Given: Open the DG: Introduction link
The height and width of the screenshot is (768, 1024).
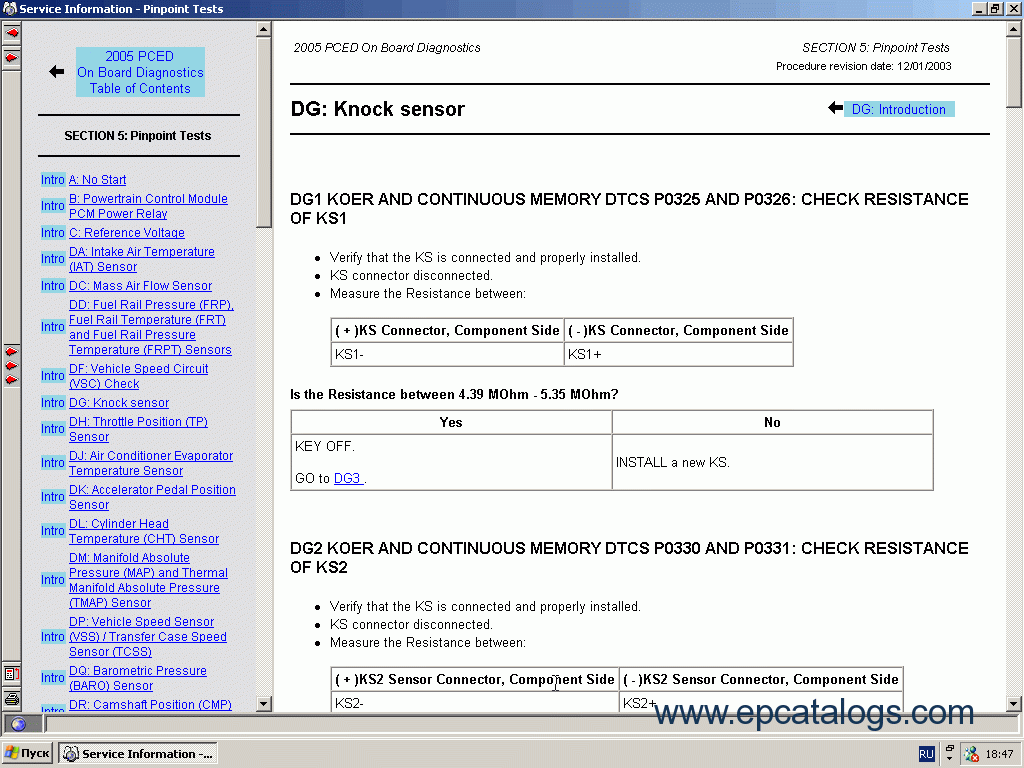Looking at the screenshot, I should pos(898,110).
